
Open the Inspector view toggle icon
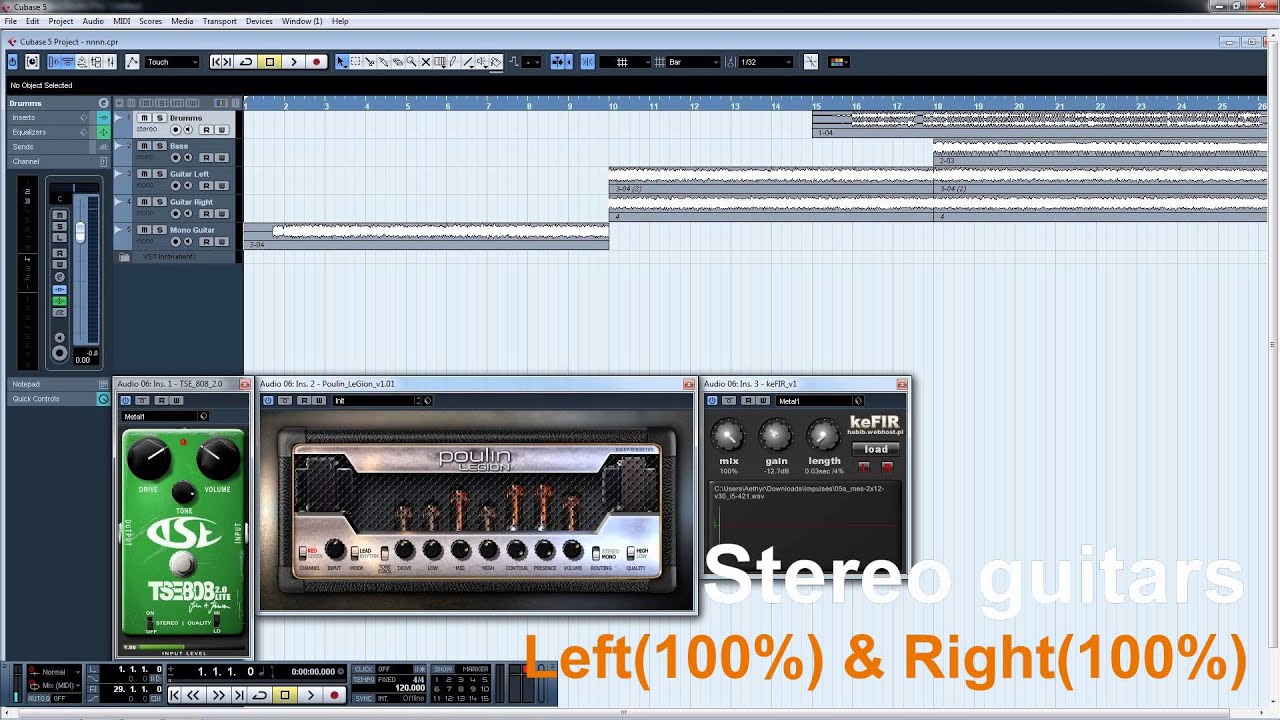pos(54,62)
